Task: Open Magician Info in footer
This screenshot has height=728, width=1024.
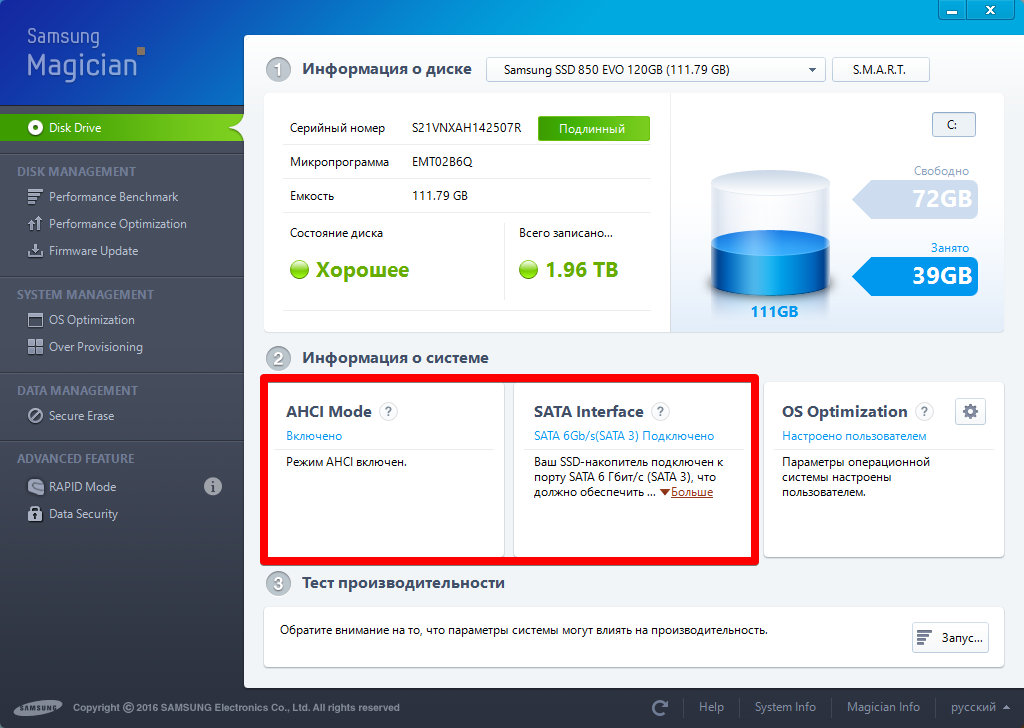Action: (883, 707)
